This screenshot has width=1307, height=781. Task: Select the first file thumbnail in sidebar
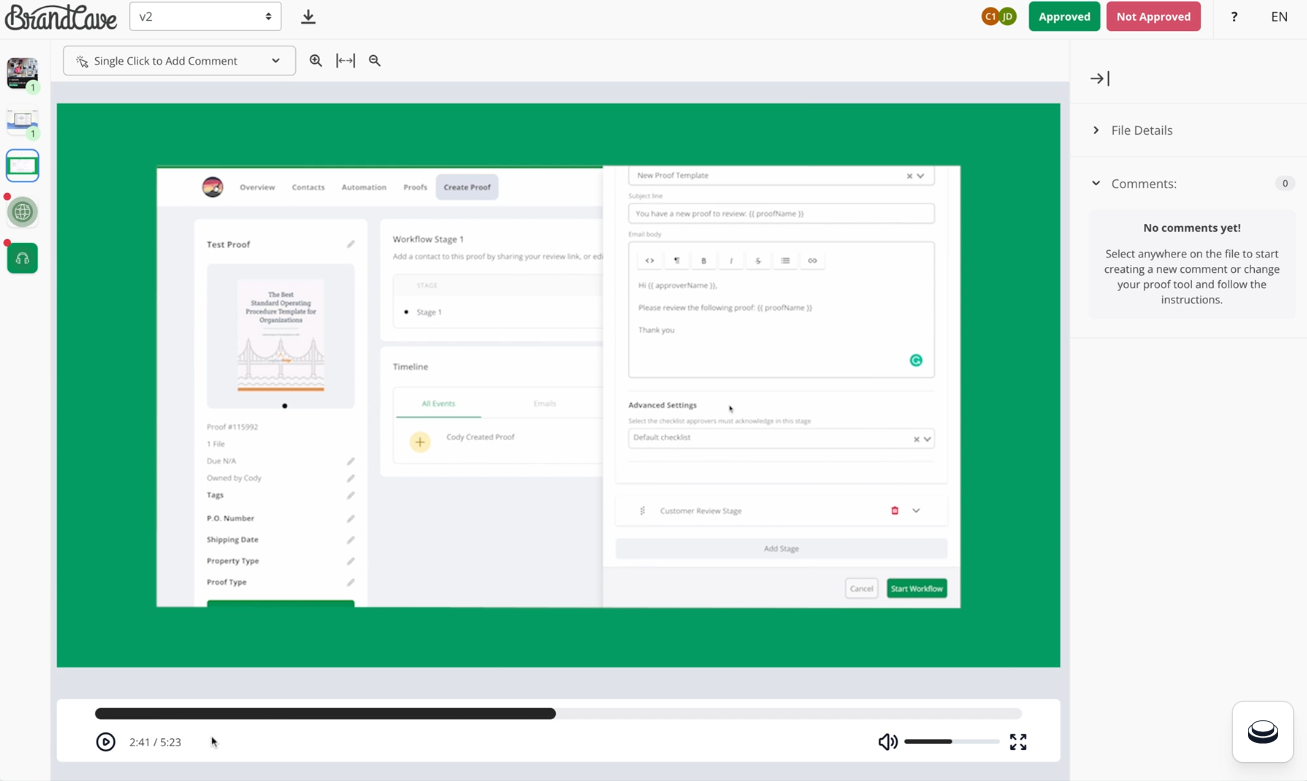[22, 73]
